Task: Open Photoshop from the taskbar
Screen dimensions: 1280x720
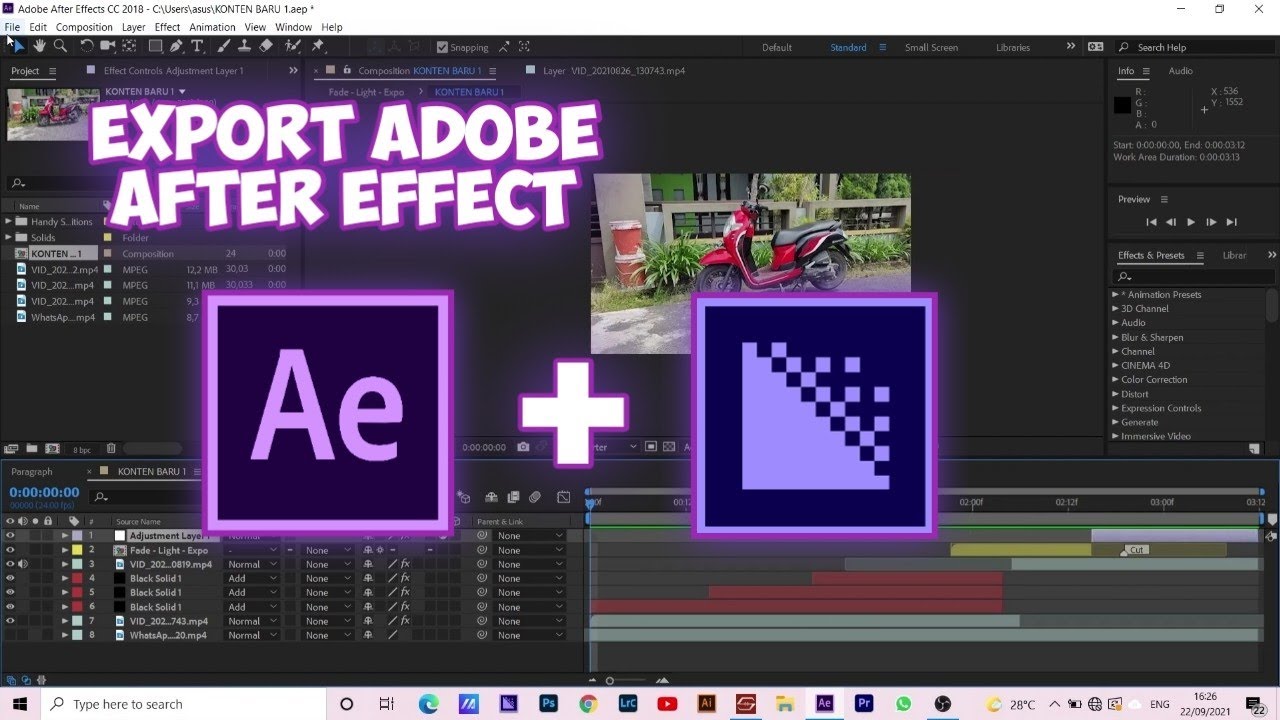Action: [x=548, y=704]
